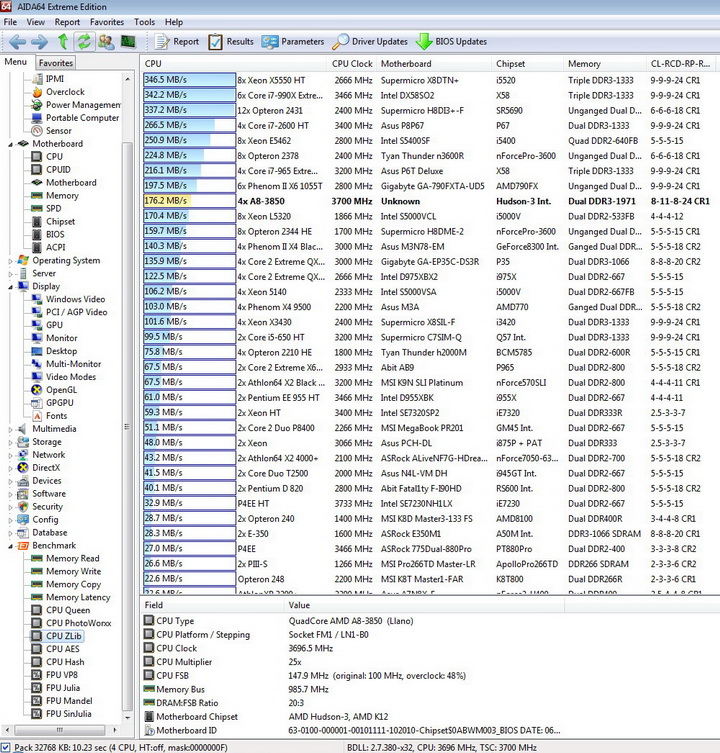The height and width of the screenshot is (753, 720).
Task: Open the Tools menu
Action: [145, 22]
